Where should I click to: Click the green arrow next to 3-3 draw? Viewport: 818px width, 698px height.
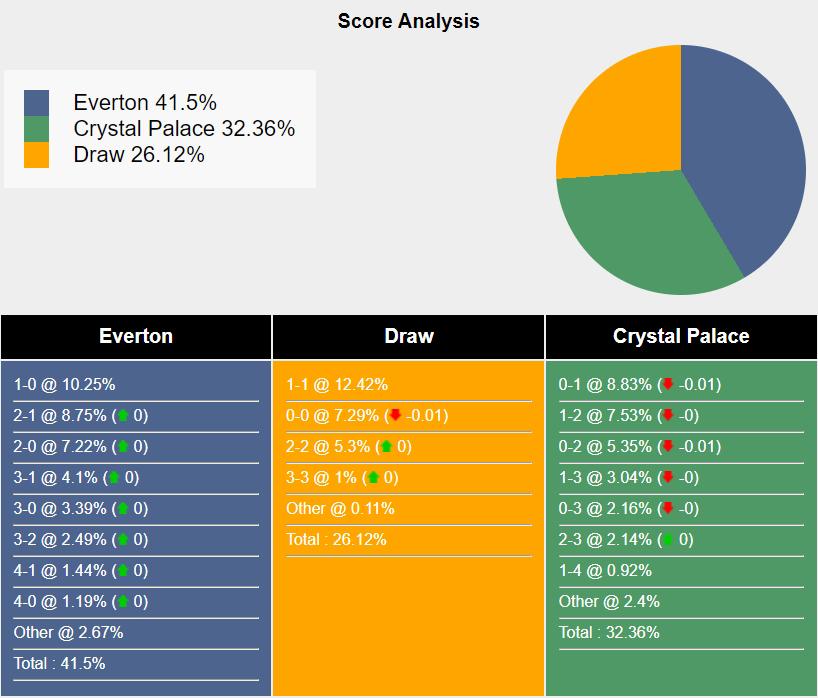[x=374, y=478]
